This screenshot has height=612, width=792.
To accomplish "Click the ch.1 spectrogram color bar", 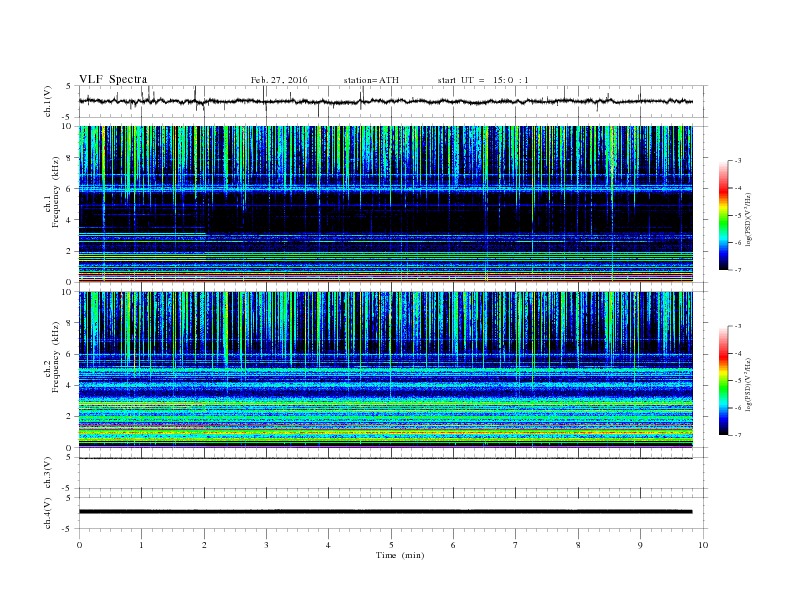I will [723, 215].
